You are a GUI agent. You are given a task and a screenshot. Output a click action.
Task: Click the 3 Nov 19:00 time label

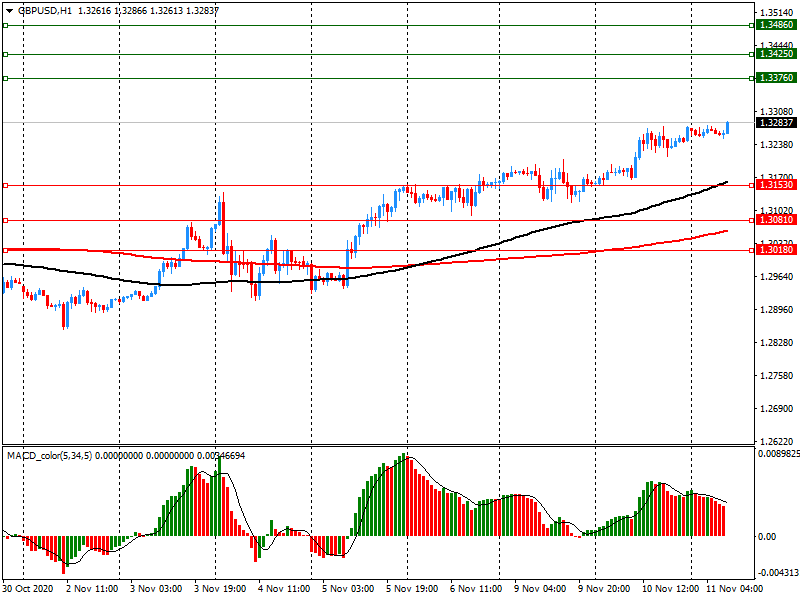[220, 589]
